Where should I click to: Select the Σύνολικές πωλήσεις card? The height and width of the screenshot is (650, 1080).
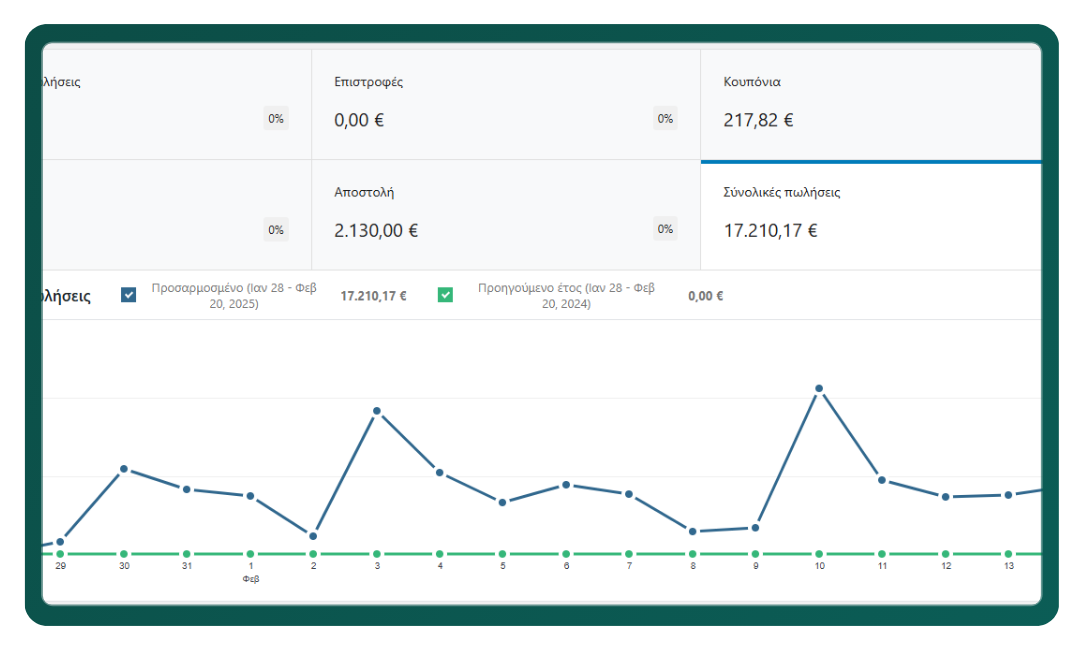point(870,214)
